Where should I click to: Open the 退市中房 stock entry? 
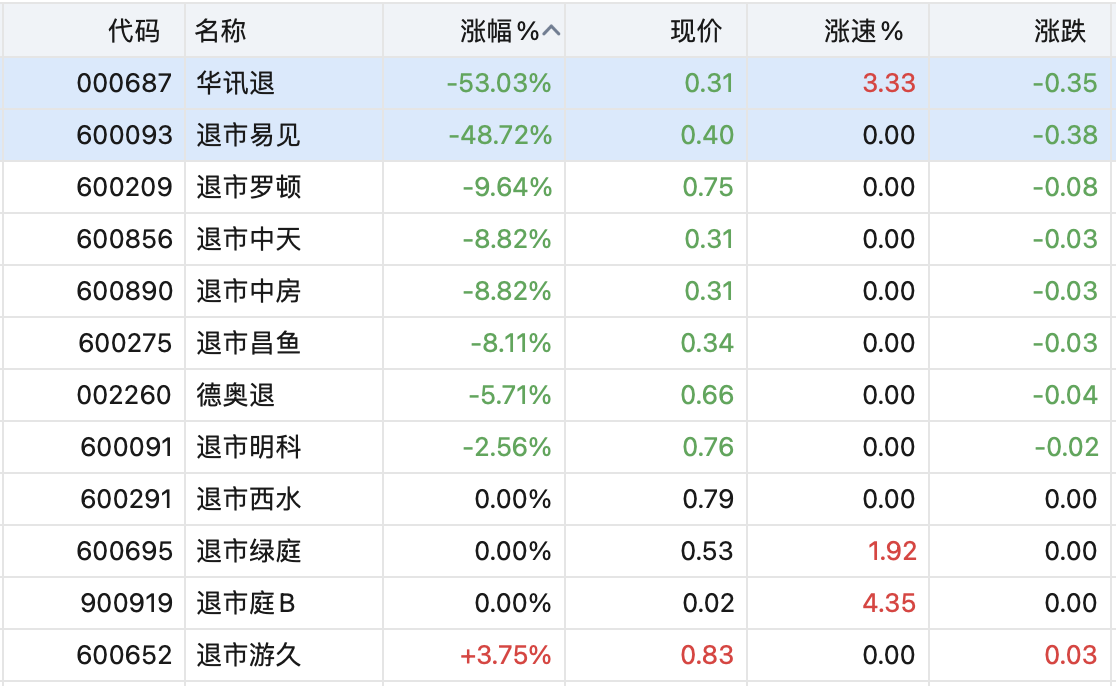[248, 291]
